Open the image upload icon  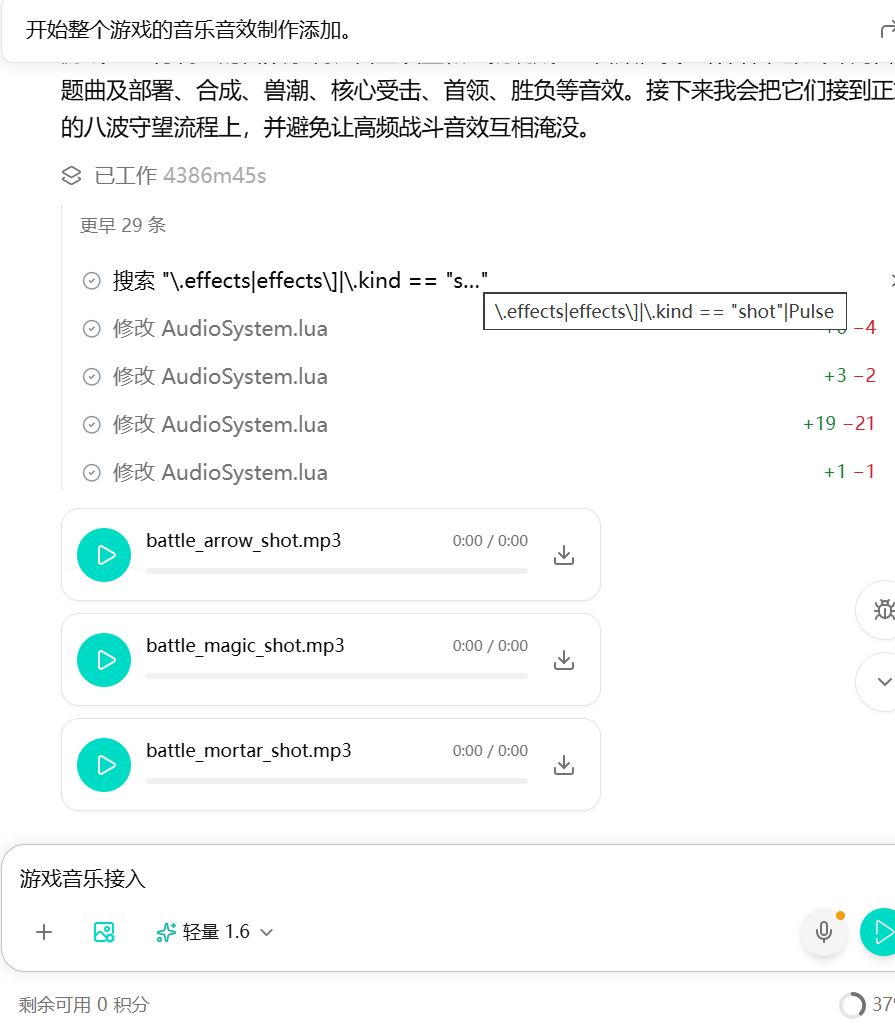[x=104, y=932]
